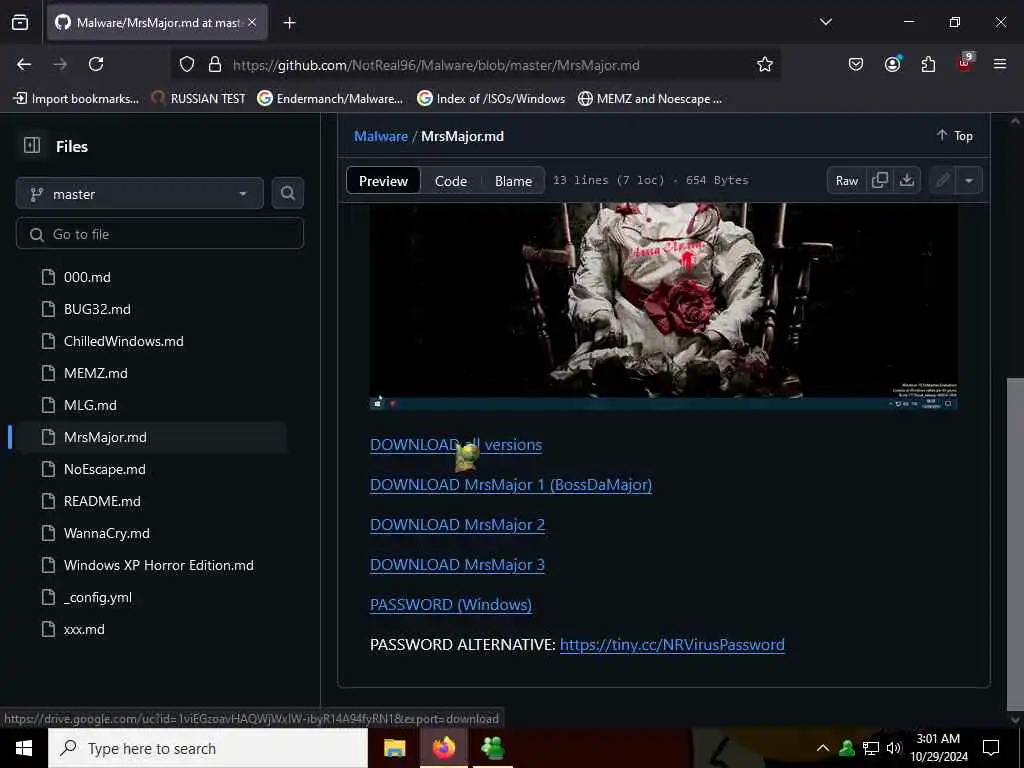Open Firefox View in tab bar
The image size is (1024, 768).
click(20, 22)
